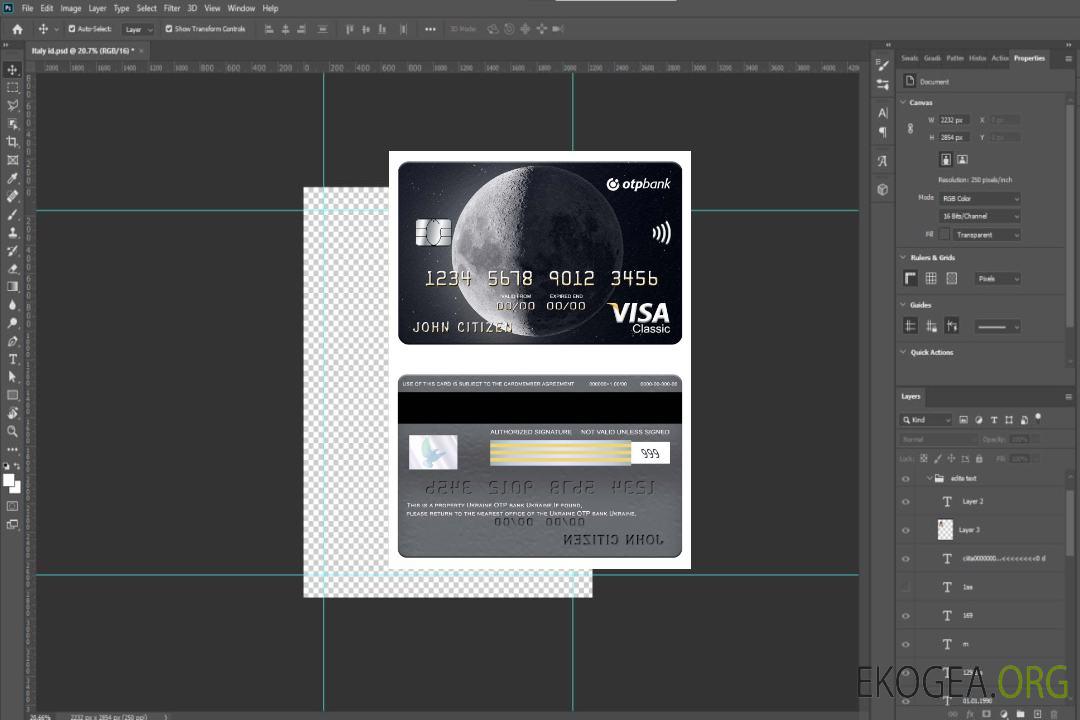Click the lock position icon
Screen dimensions: 1080x720
(951, 458)
